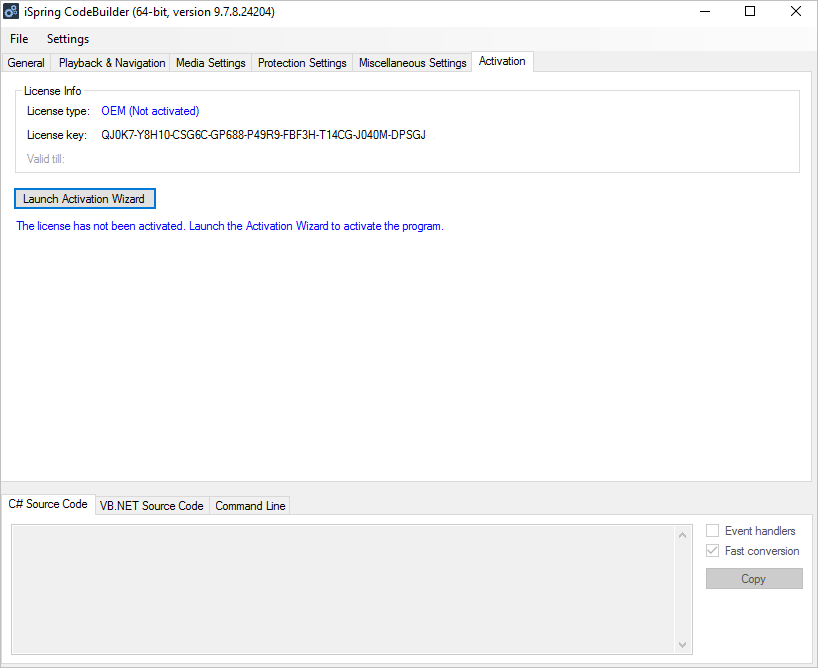Click the License Info group title
The height and width of the screenshot is (668, 818).
[53, 91]
